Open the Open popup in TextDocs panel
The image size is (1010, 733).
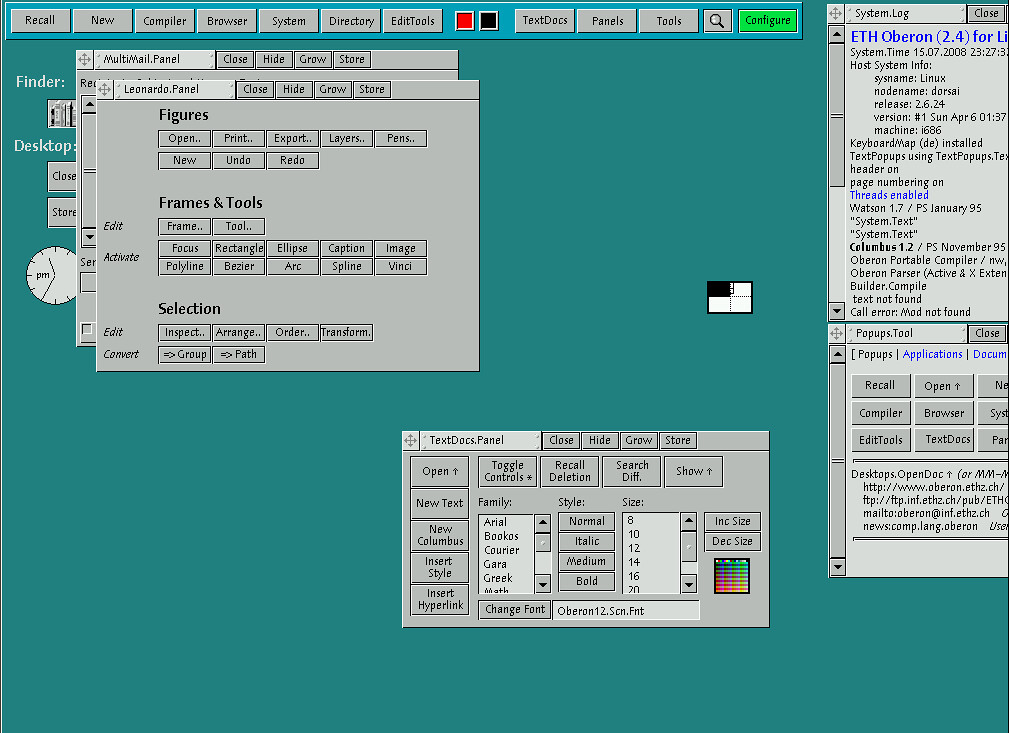pos(440,471)
